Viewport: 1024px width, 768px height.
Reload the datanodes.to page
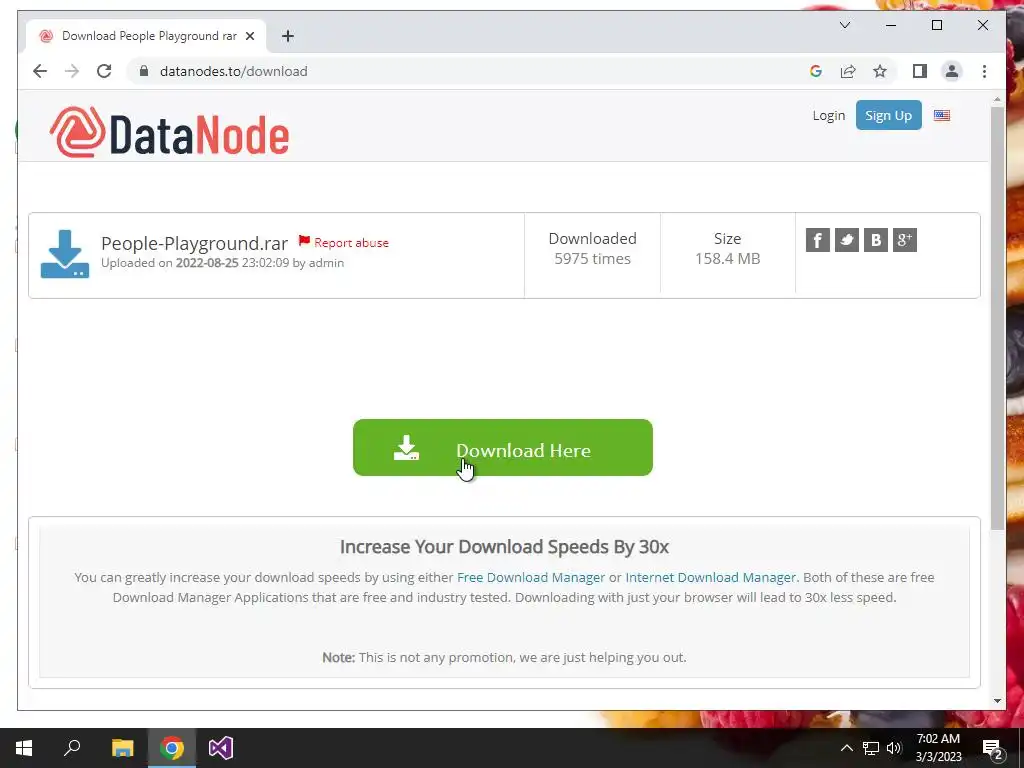104,71
